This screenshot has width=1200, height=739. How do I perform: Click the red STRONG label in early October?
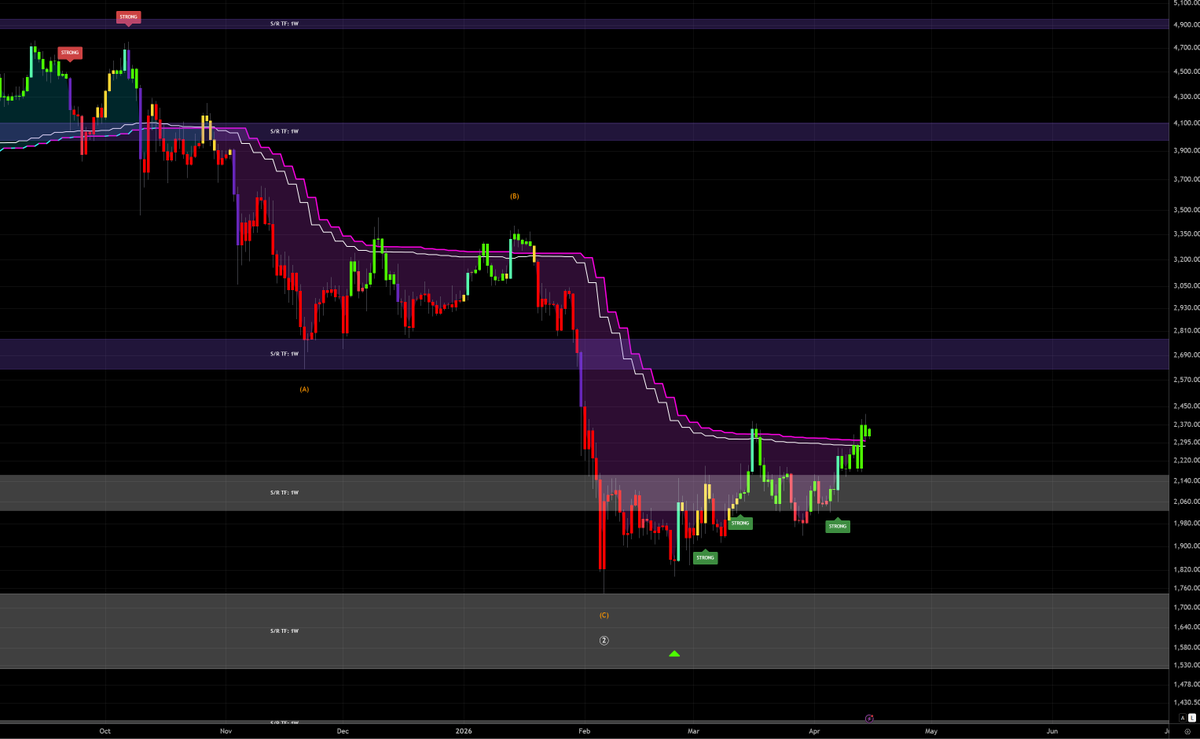tap(69, 53)
